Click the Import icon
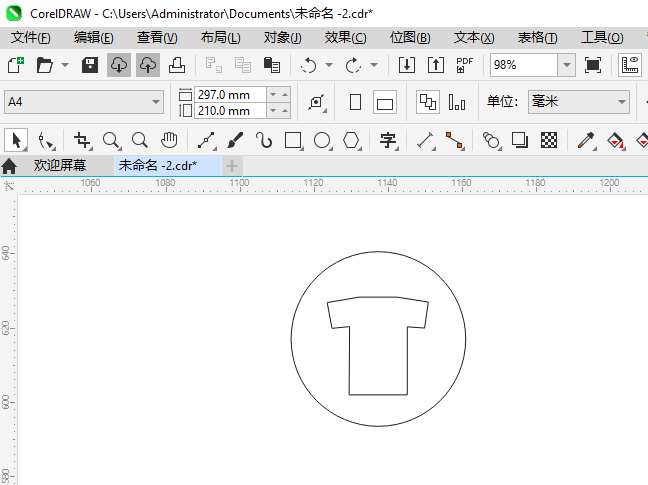The height and width of the screenshot is (485, 648). click(407, 65)
